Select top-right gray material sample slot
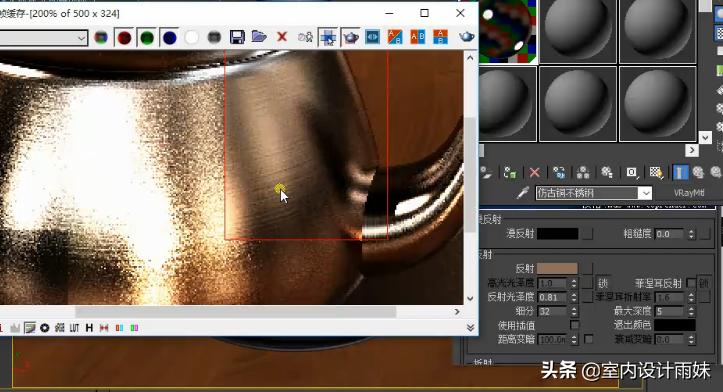The height and width of the screenshot is (392, 723). pyautogui.click(x=658, y=31)
